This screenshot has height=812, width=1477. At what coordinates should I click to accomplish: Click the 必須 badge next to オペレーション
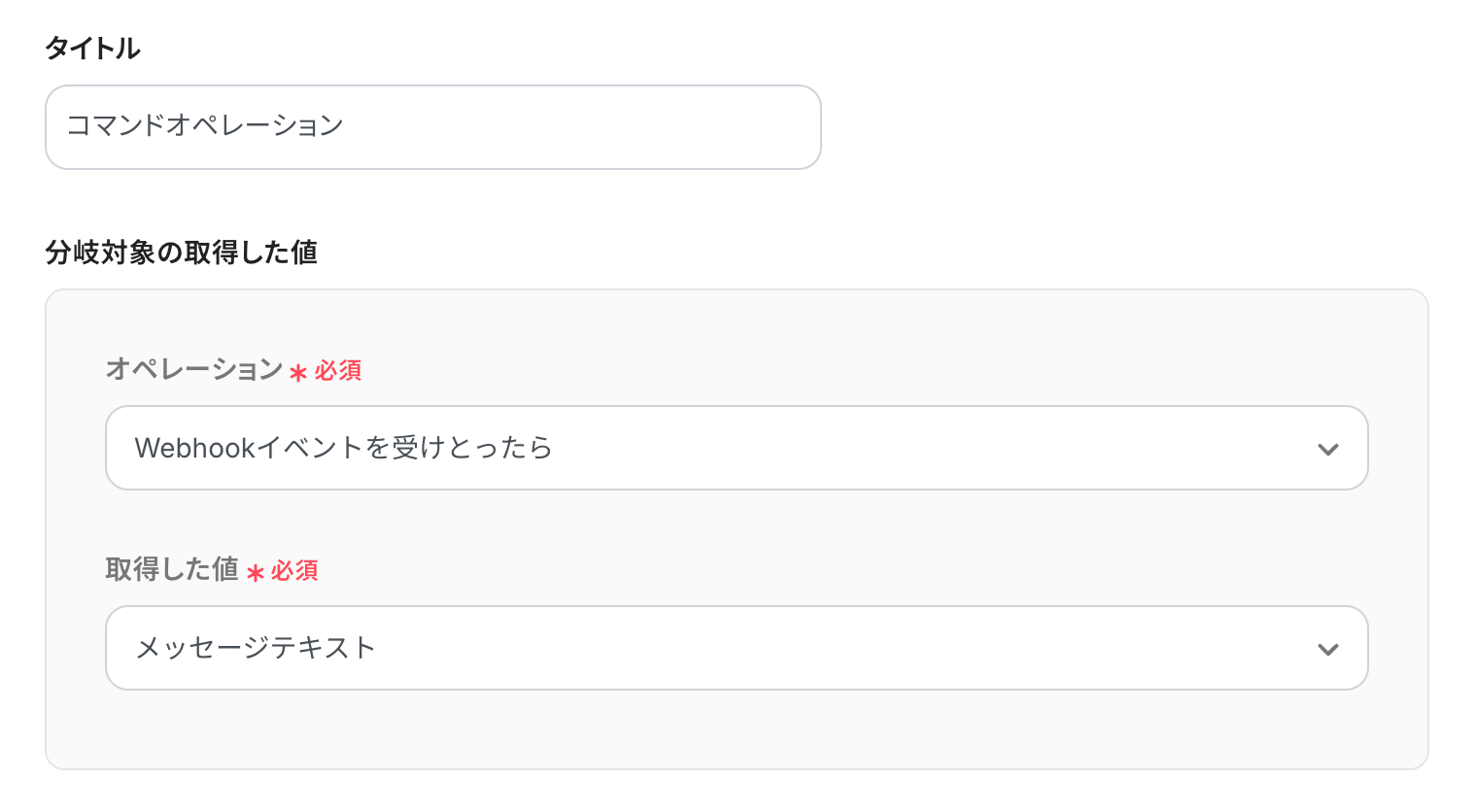pyautogui.click(x=338, y=371)
